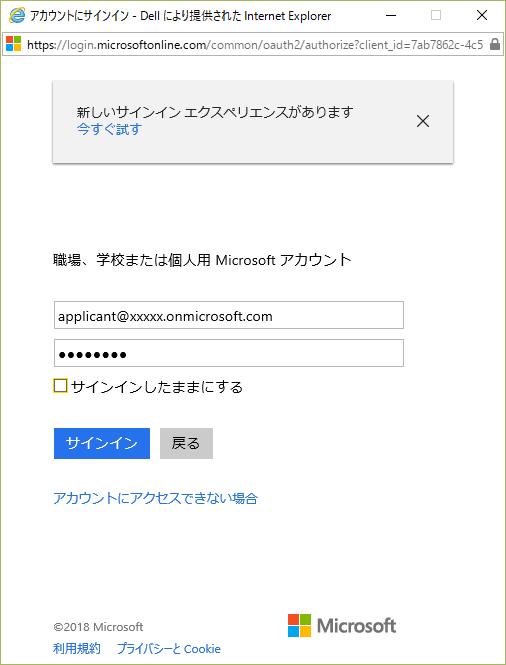
Task: Click the Microsoft logo at the bottom
Action: click(342, 626)
